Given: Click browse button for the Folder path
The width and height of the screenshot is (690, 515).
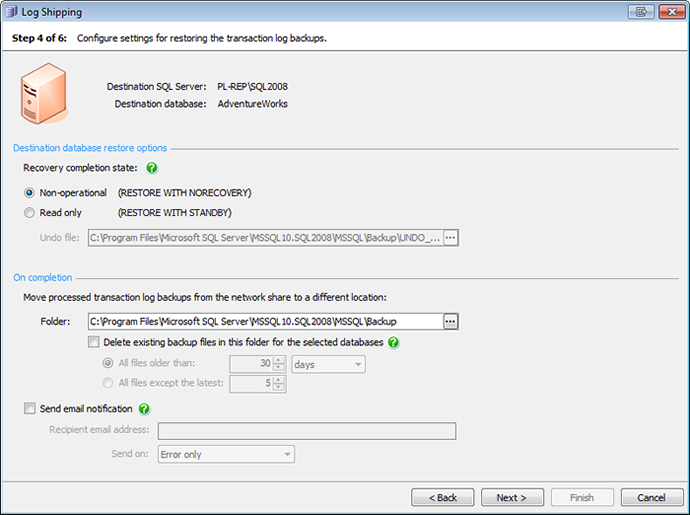Looking at the screenshot, I should 450,321.
